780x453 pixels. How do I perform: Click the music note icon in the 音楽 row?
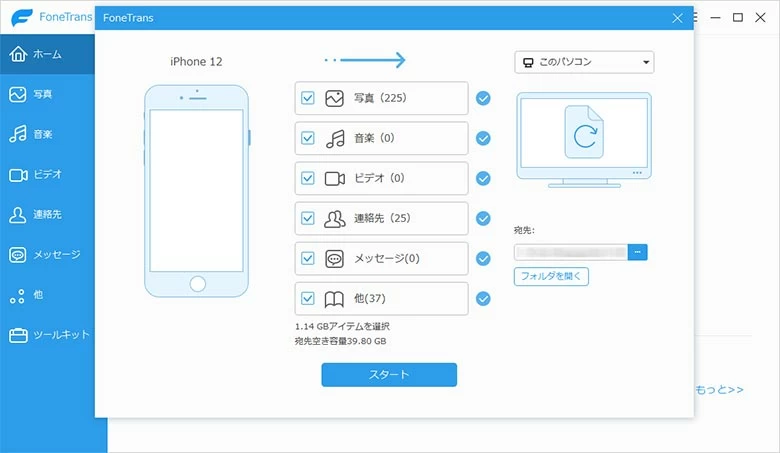tap(335, 138)
